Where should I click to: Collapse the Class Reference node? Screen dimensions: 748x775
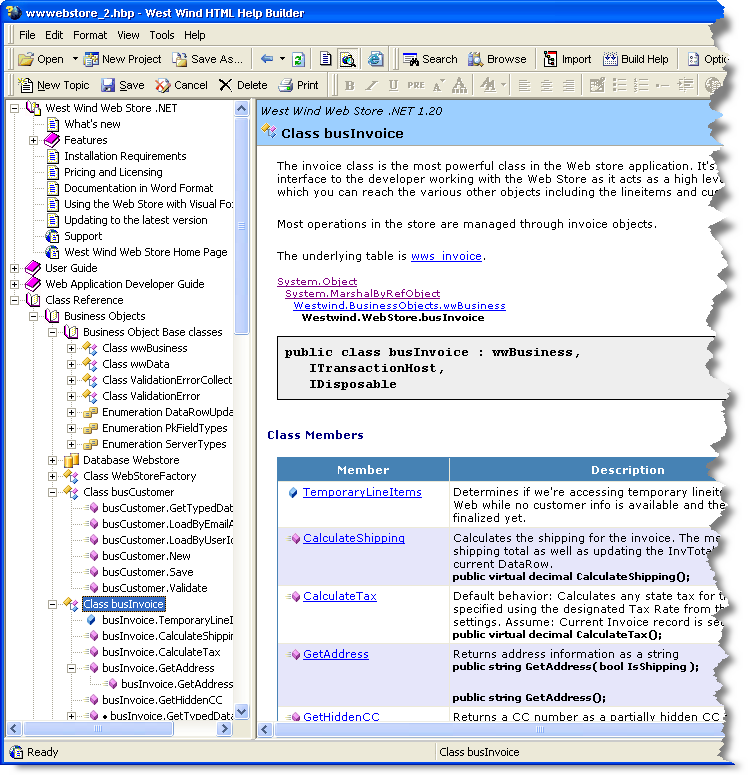(x=15, y=300)
